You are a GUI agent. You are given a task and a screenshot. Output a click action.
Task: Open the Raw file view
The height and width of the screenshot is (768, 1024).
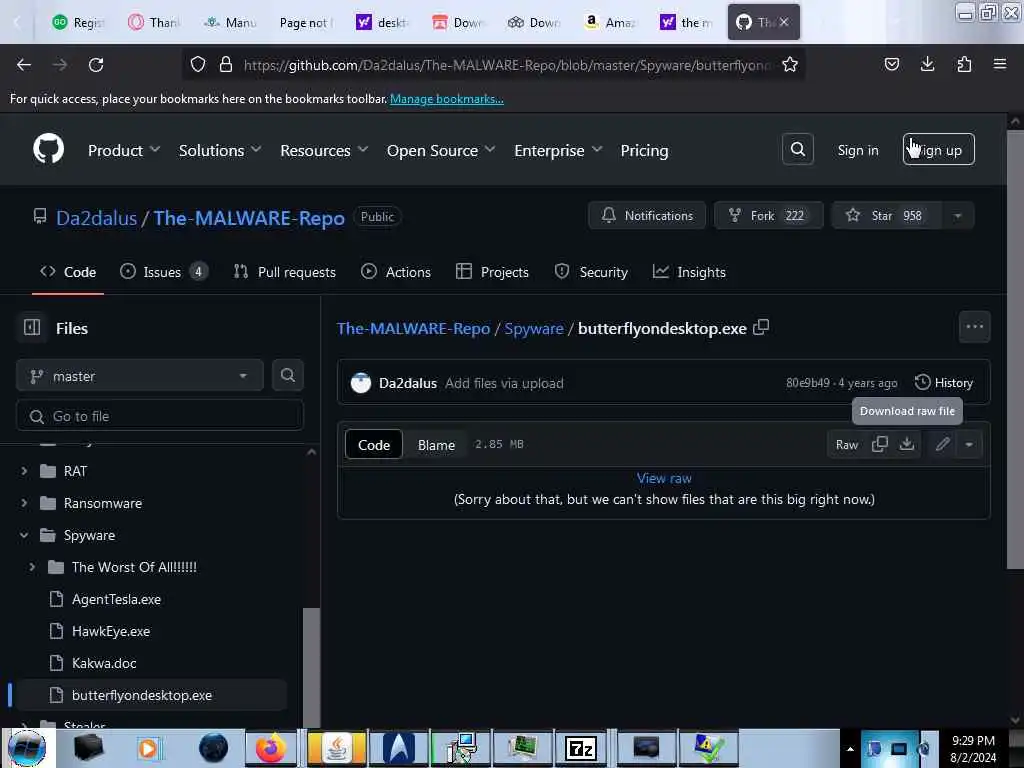(847, 445)
